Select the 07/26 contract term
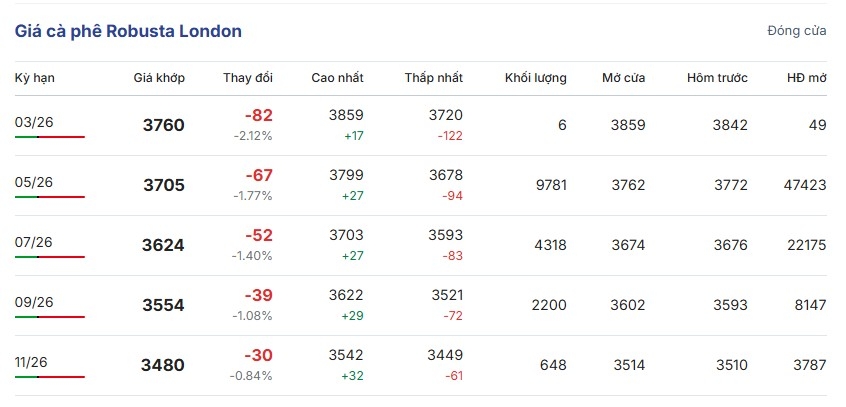 tap(33, 242)
